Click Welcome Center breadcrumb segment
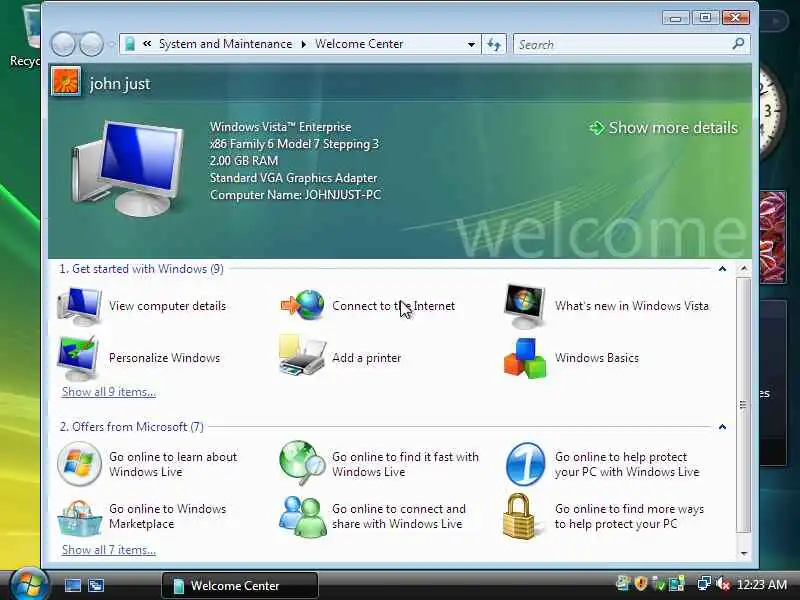 [x=359, y=44]
